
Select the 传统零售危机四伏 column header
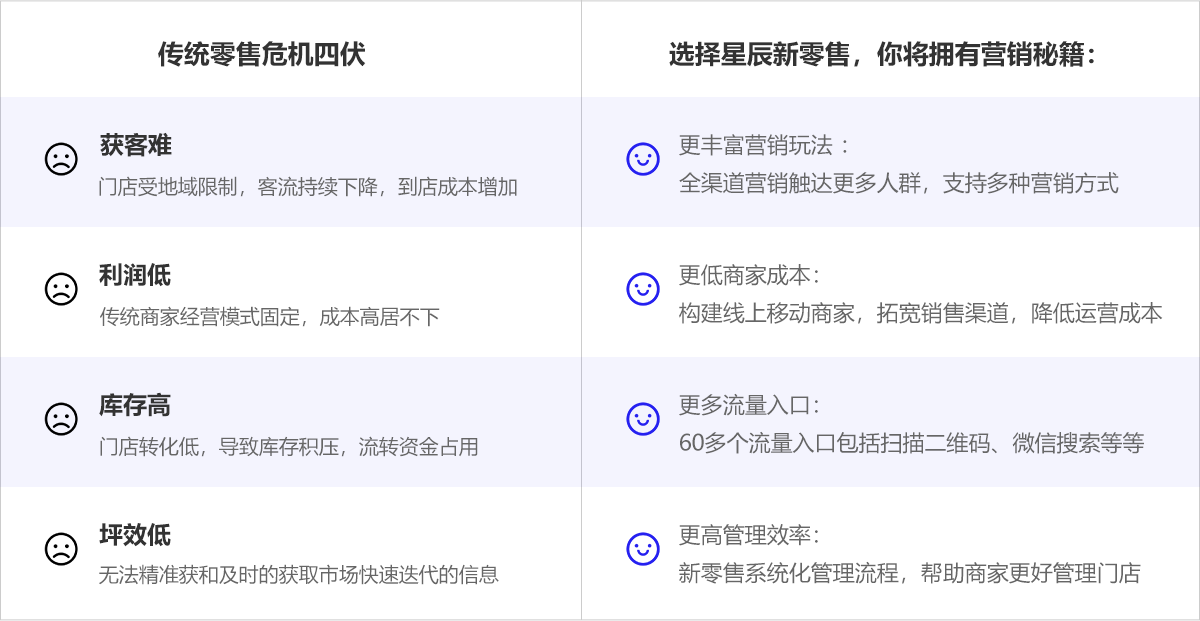pyautogui.click(x=261, y=54)
